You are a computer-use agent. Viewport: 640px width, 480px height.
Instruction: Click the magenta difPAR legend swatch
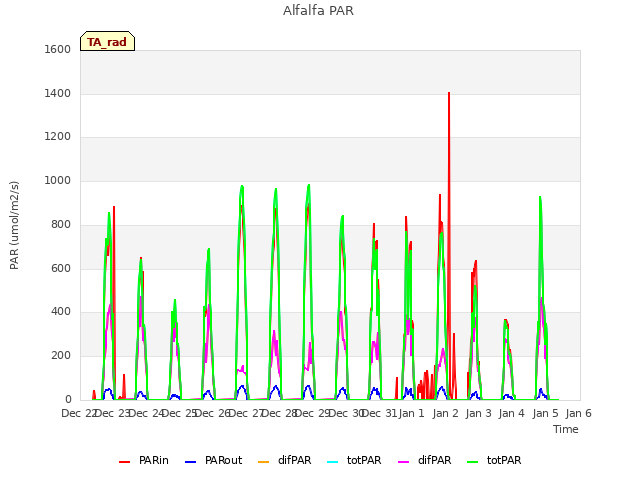tap(403, 462)
